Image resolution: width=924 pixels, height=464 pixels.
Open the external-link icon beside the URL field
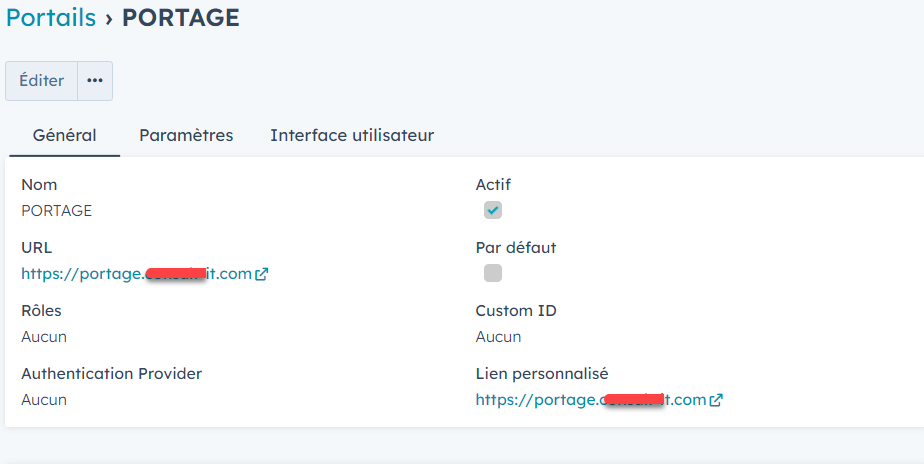(262, 274)
